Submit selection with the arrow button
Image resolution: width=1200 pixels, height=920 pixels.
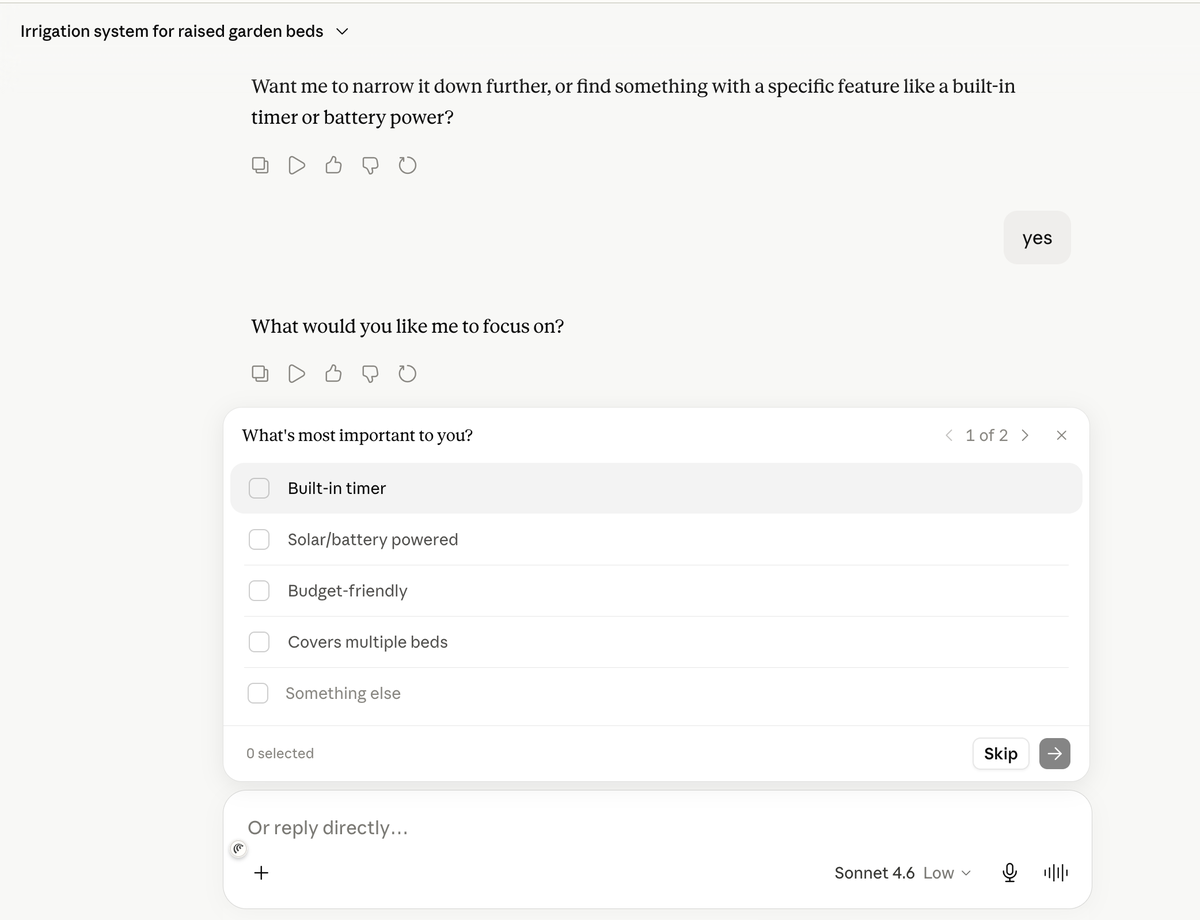pyautogui.click(x=1055, y=753)
